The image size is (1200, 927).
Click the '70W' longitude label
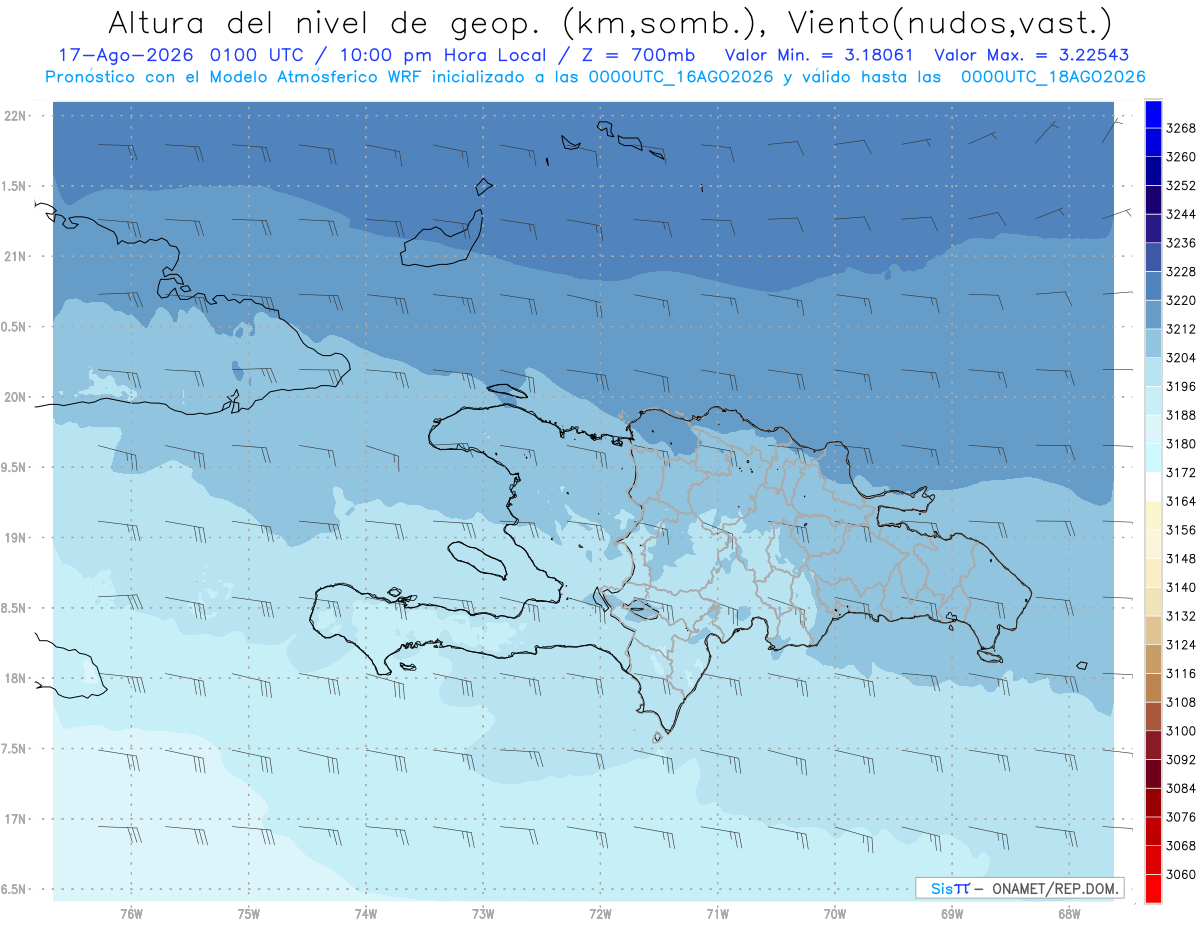click(x=835, y=914)
